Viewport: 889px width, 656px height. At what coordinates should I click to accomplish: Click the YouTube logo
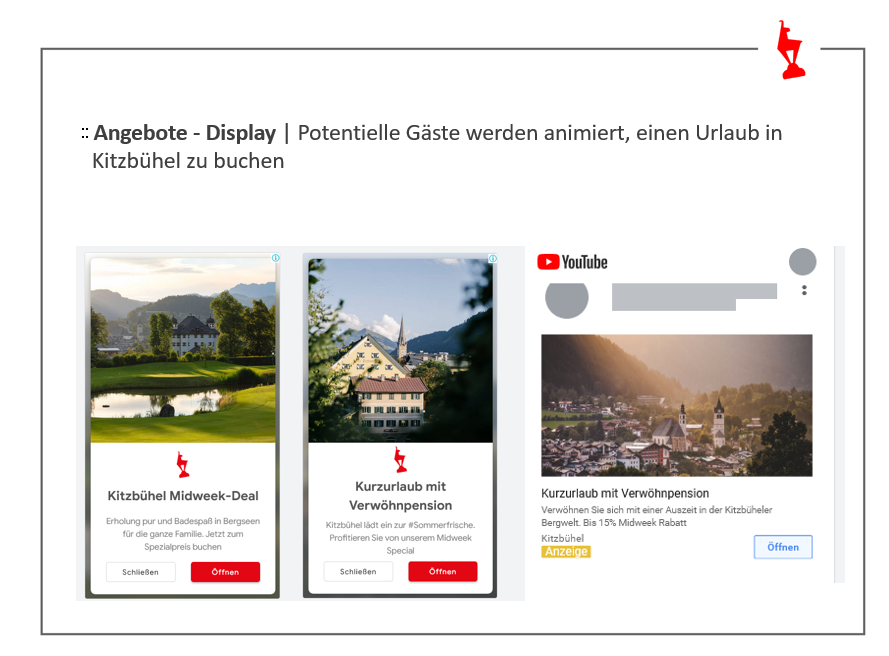click(x=572, y=262)
